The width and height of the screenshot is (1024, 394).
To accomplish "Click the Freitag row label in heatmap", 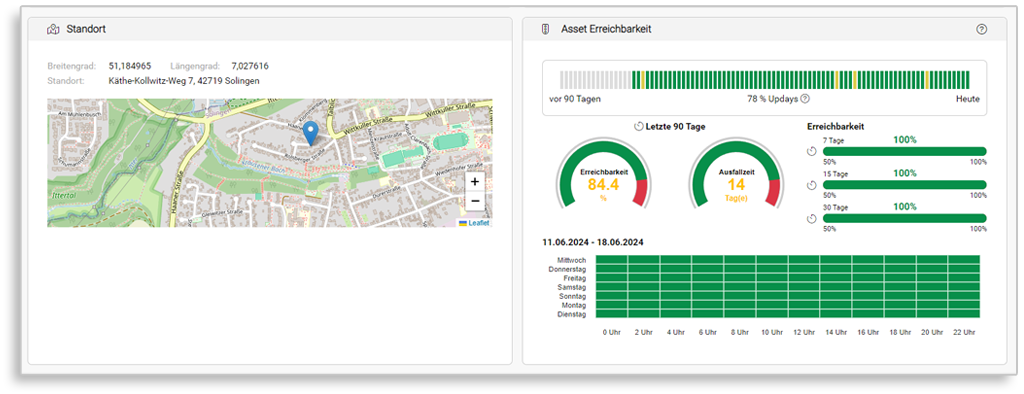I will point(575,278).
